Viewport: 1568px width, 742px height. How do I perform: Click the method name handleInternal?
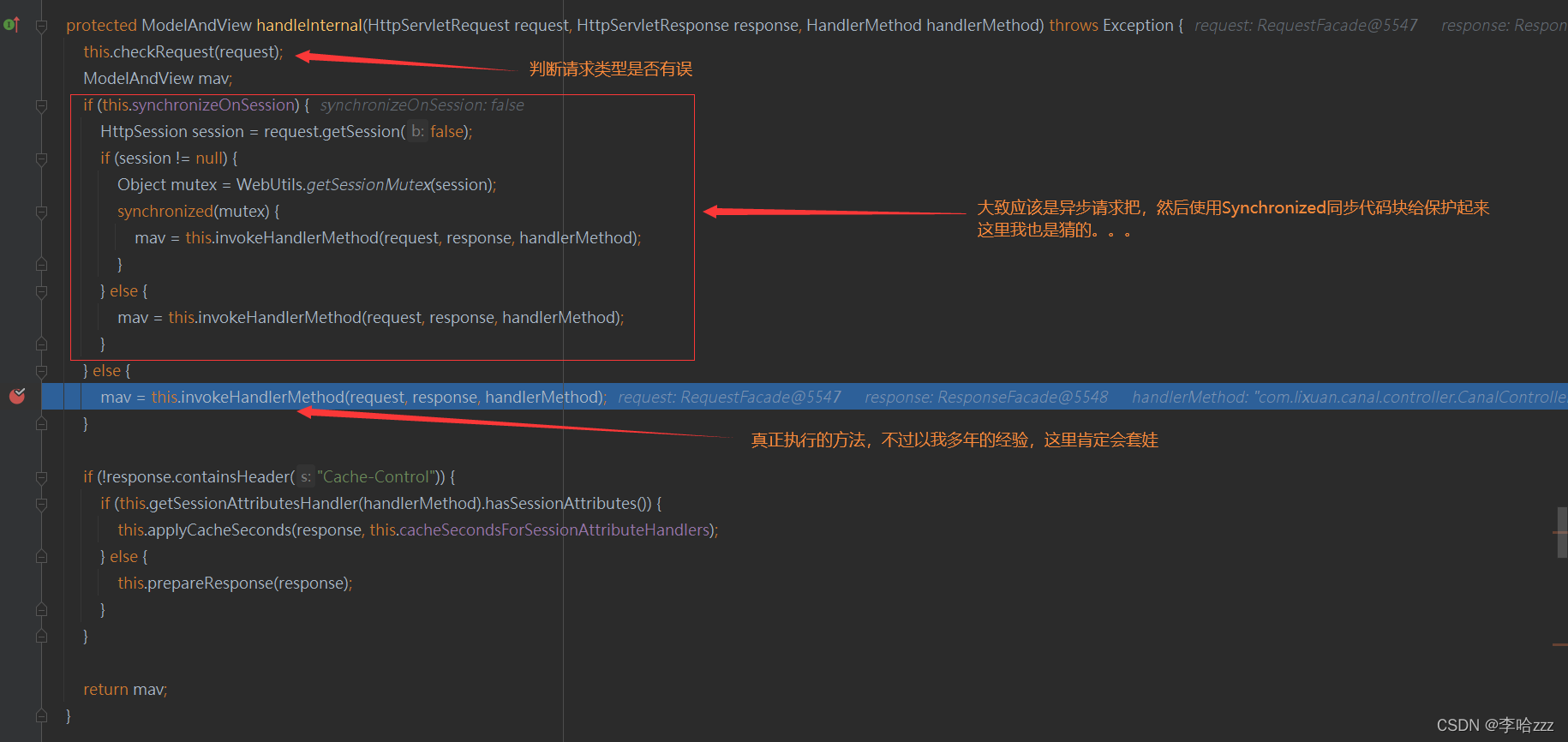coord(309,26)
